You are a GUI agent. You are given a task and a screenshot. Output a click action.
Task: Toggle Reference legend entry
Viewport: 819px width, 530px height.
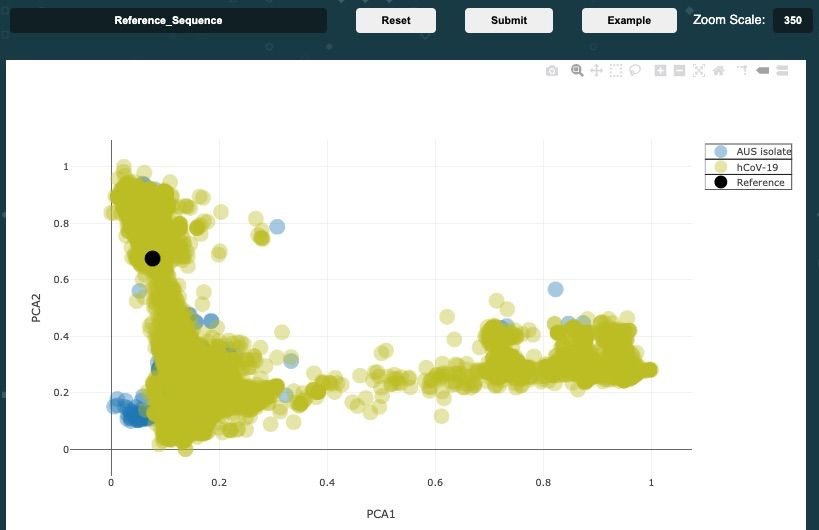click(748, 182)
